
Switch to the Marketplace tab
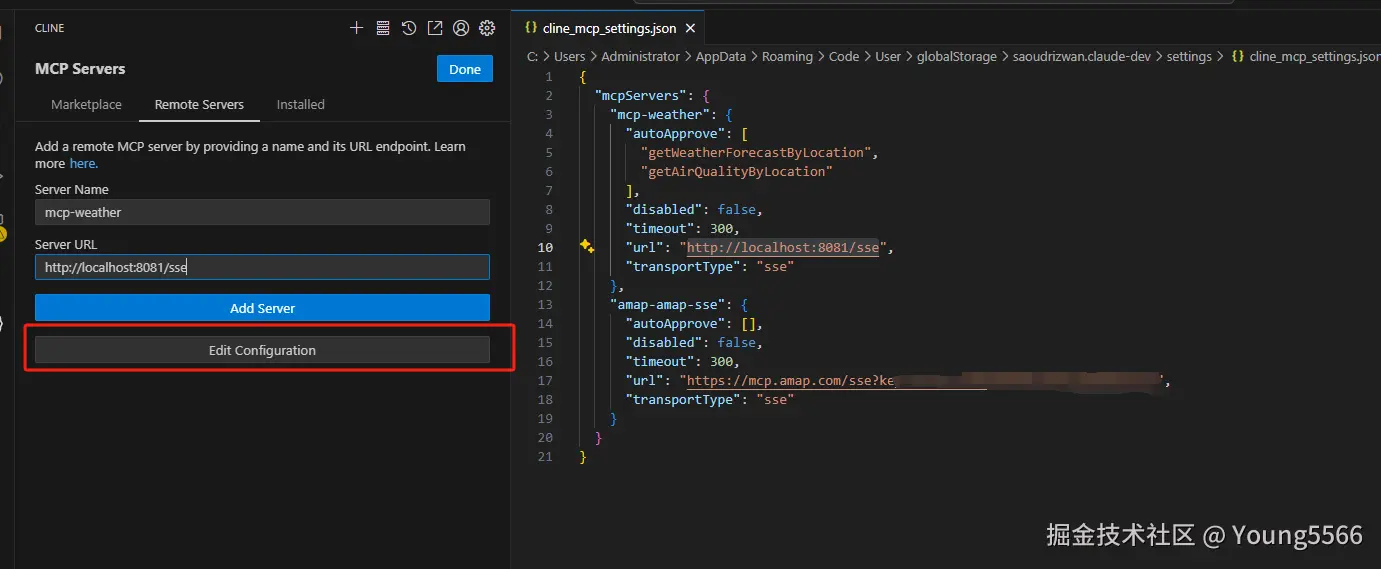point(87,104)
